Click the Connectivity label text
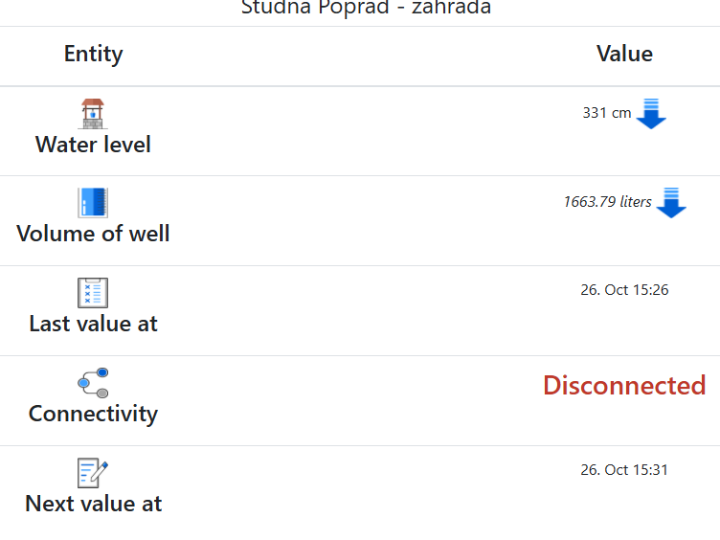The image size is (720, 540). [x=93, y=414]
